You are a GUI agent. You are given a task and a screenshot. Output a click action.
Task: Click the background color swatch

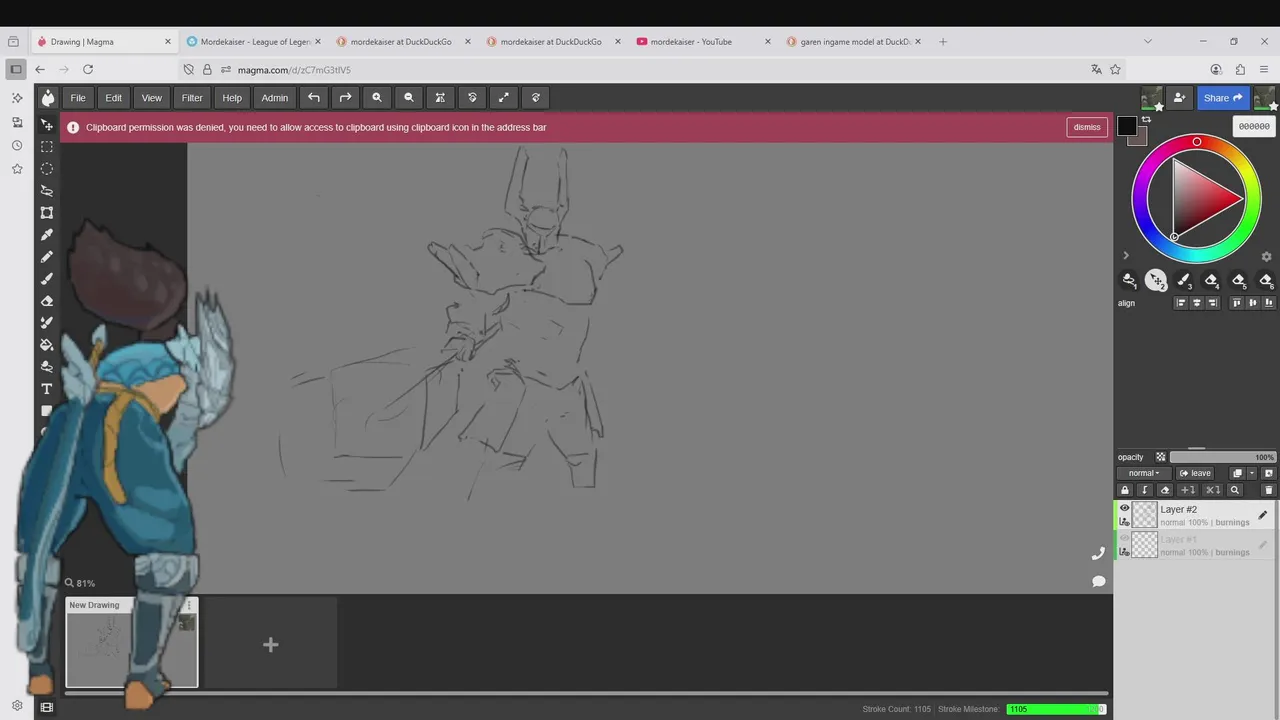[x=1140, y=138]
